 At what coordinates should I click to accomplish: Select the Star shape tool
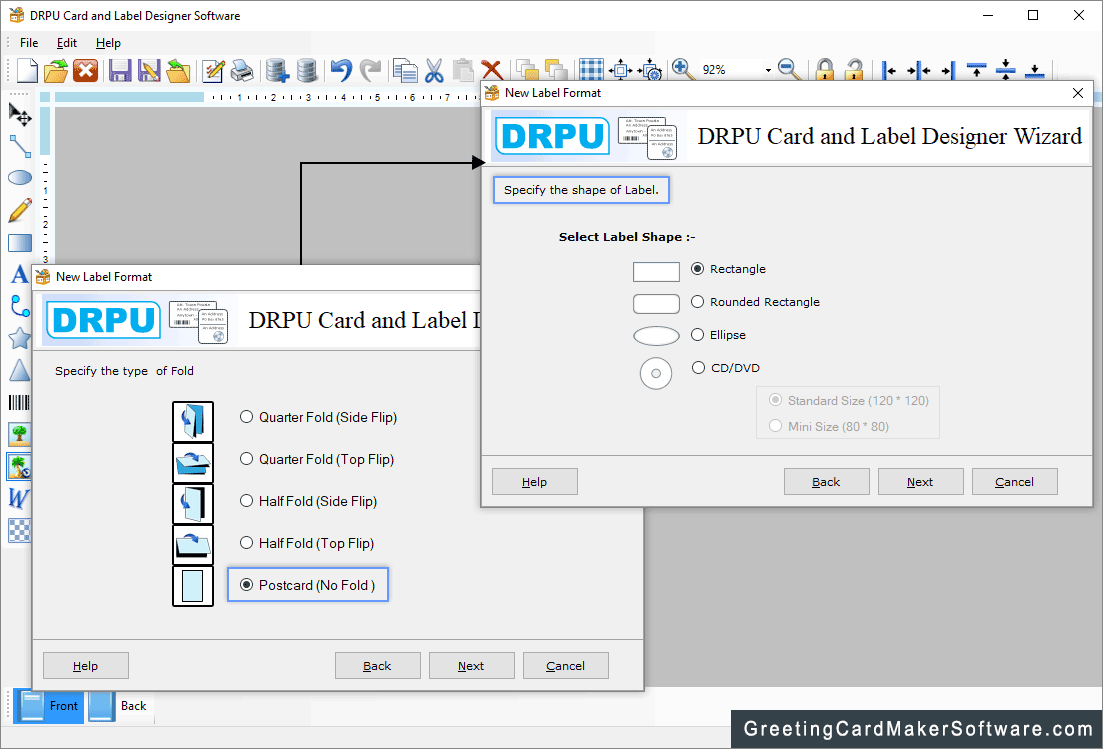click(x=19, y=338)
